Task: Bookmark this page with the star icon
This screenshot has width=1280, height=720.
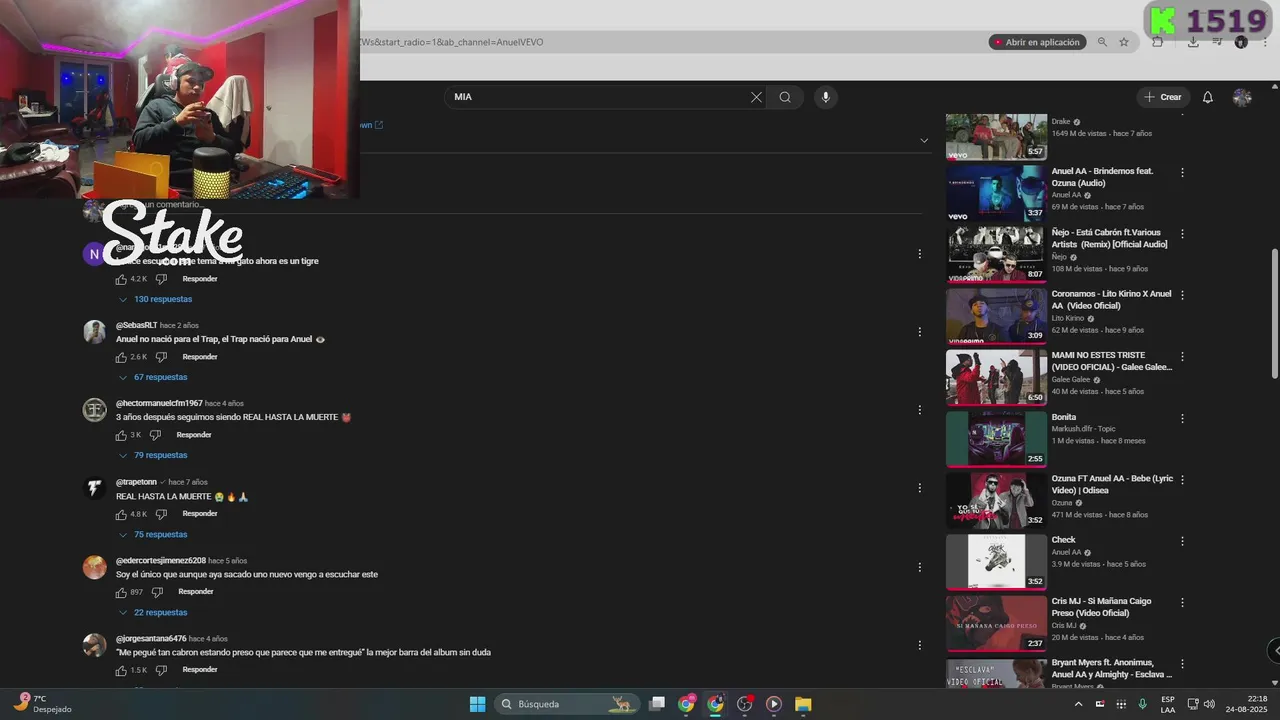Action: click(x=1124, y=42)
